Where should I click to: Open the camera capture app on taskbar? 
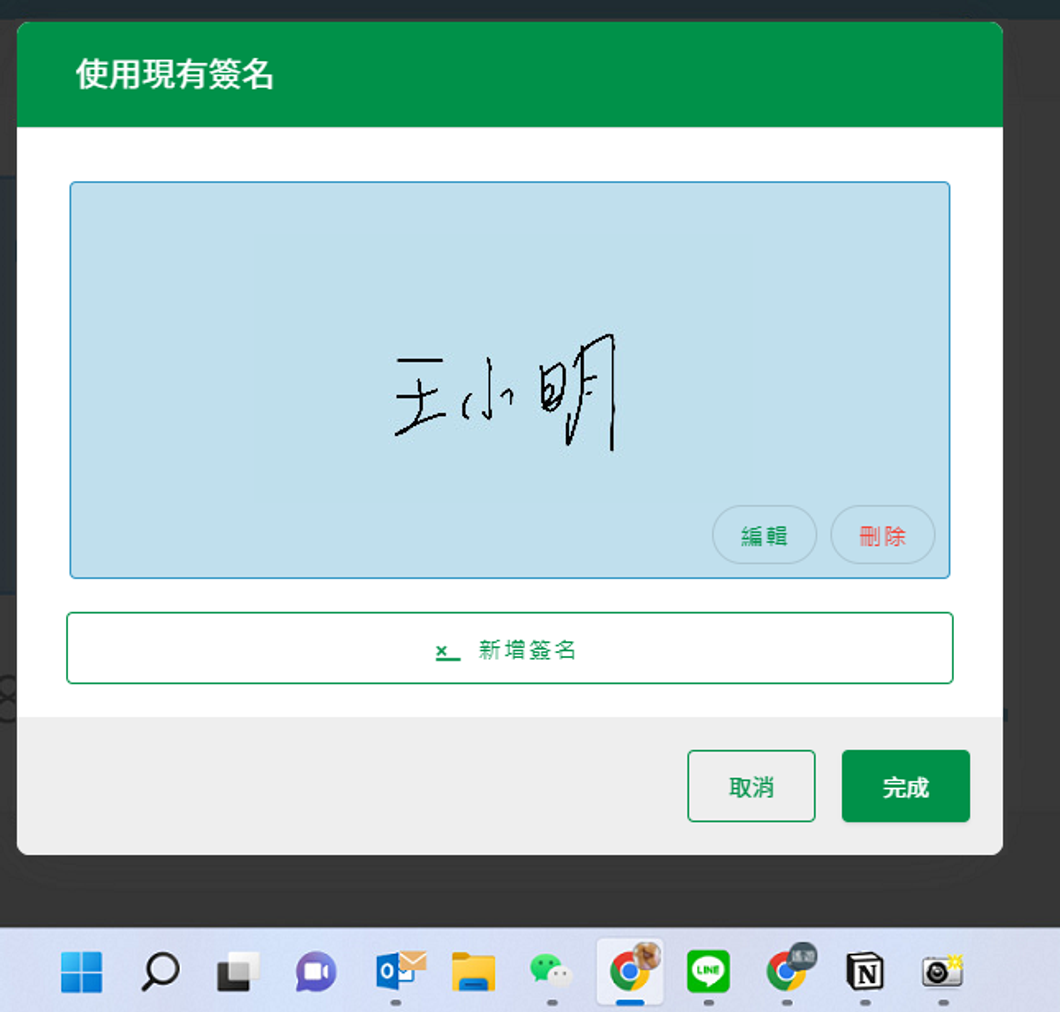[942, 971]
